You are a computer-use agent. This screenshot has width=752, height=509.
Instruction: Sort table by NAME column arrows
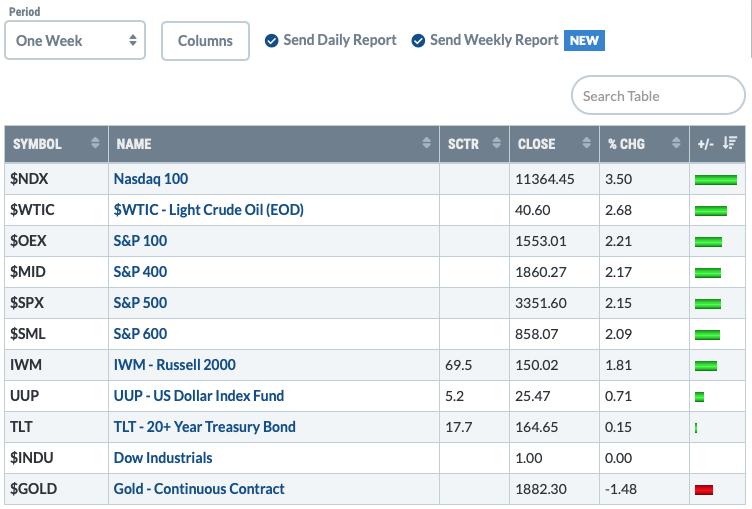[x=426, y=143]
